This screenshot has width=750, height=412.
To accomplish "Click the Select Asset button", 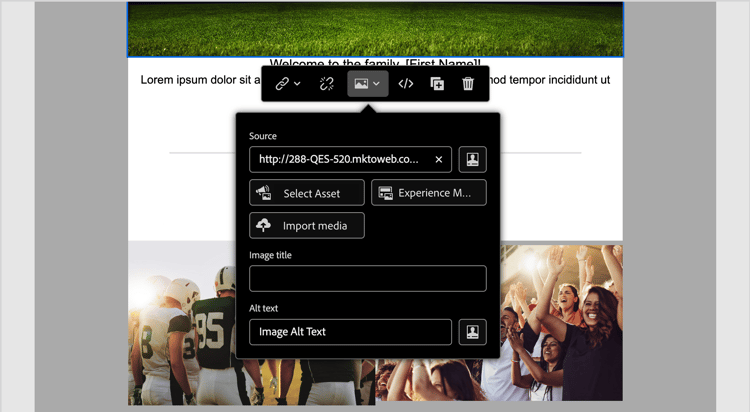I will (307, 193).
